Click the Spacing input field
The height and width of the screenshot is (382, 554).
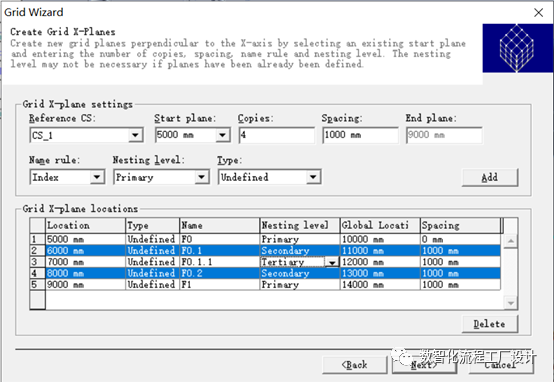coord(360,135)
